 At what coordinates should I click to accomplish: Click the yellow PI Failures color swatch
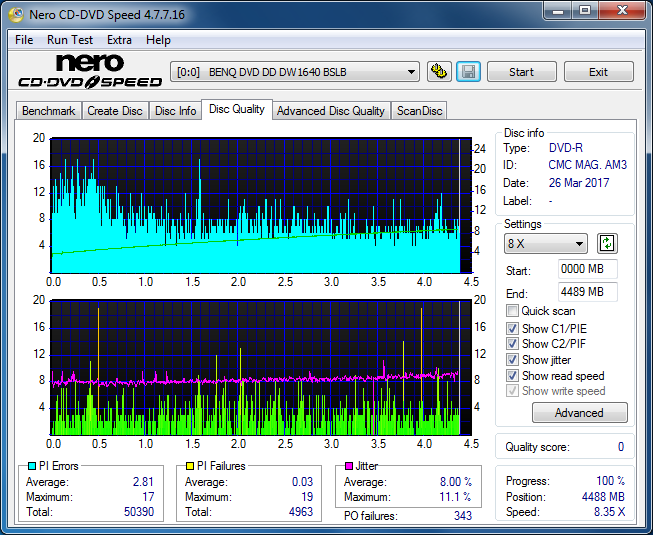coord(190,466)
